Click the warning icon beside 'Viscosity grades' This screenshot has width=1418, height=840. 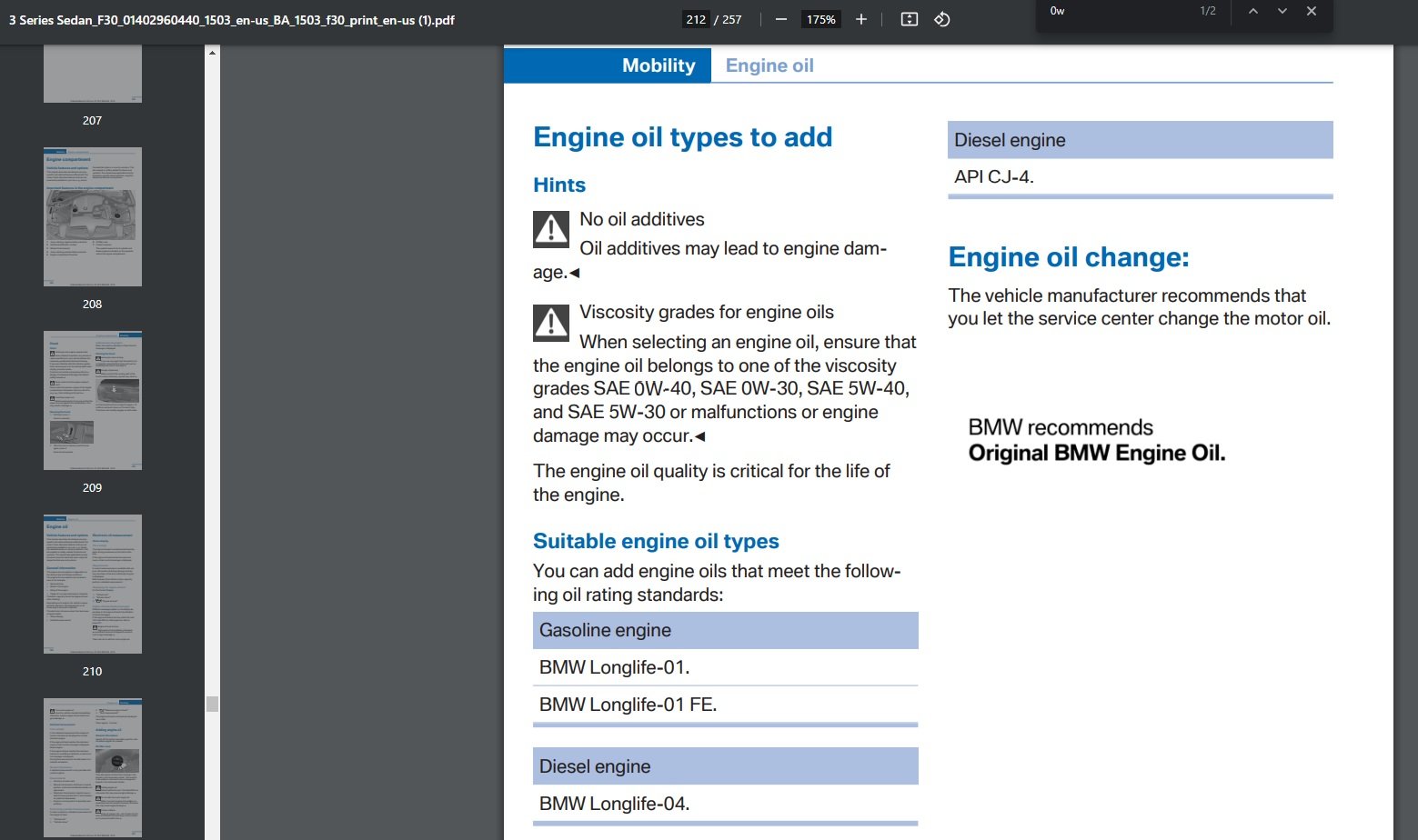click(x=551, y=323)
